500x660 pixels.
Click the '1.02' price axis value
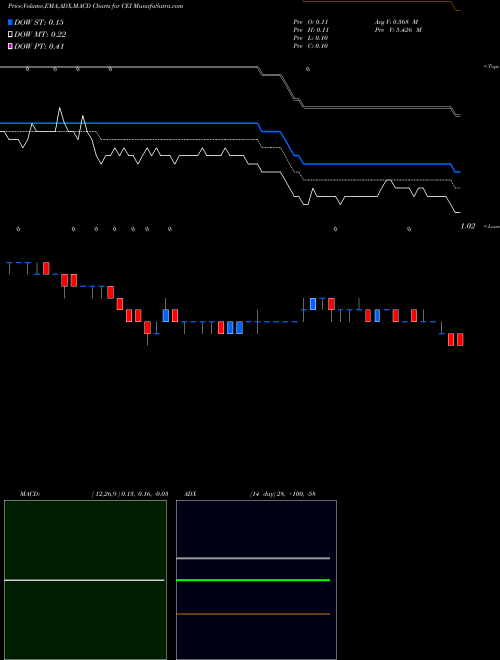(468, 226)
